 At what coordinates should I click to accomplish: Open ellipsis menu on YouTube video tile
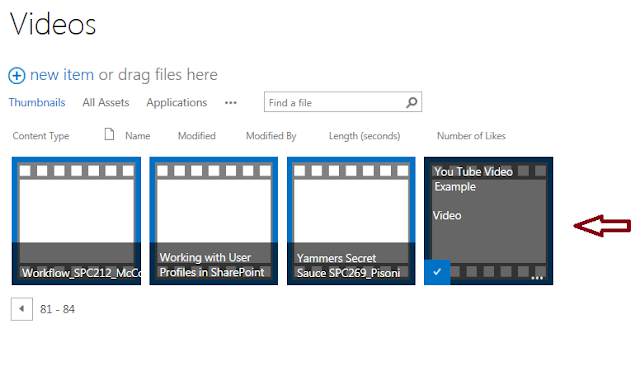537,277
